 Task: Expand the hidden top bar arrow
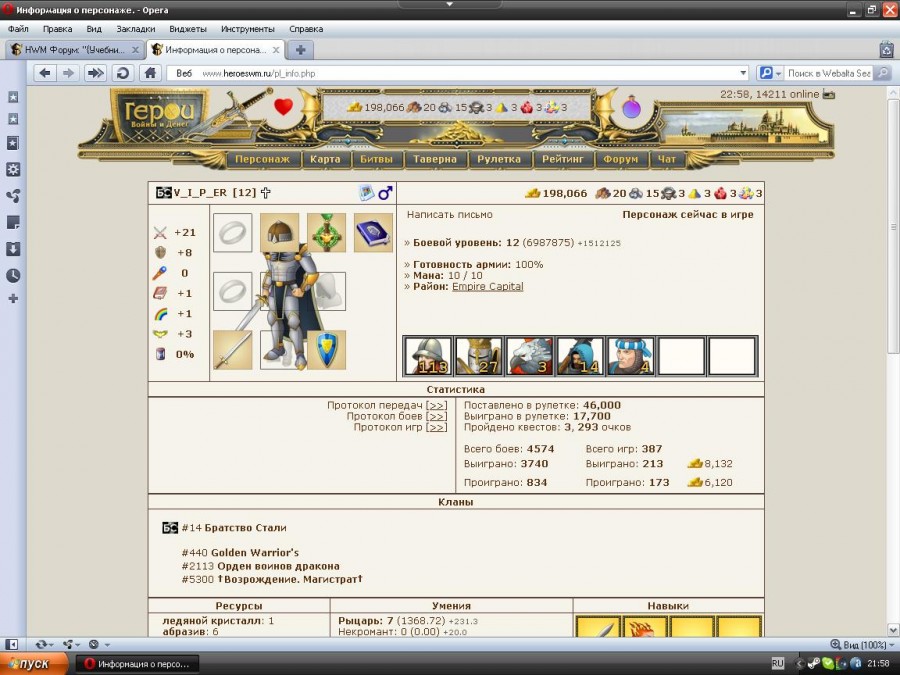(449, 4)
